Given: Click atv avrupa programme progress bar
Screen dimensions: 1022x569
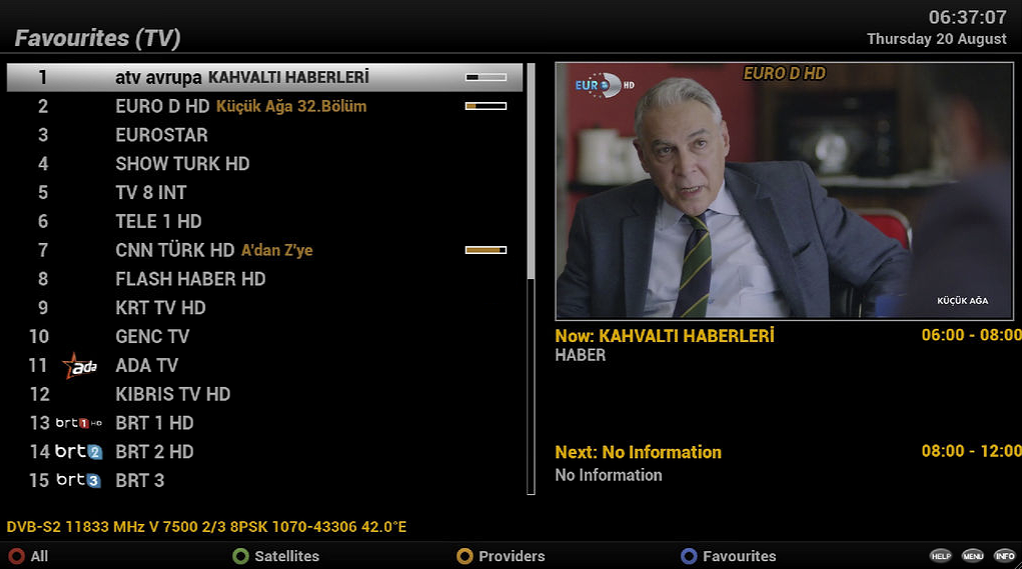Looking at the screenshot, I should [x=486, y=78].
